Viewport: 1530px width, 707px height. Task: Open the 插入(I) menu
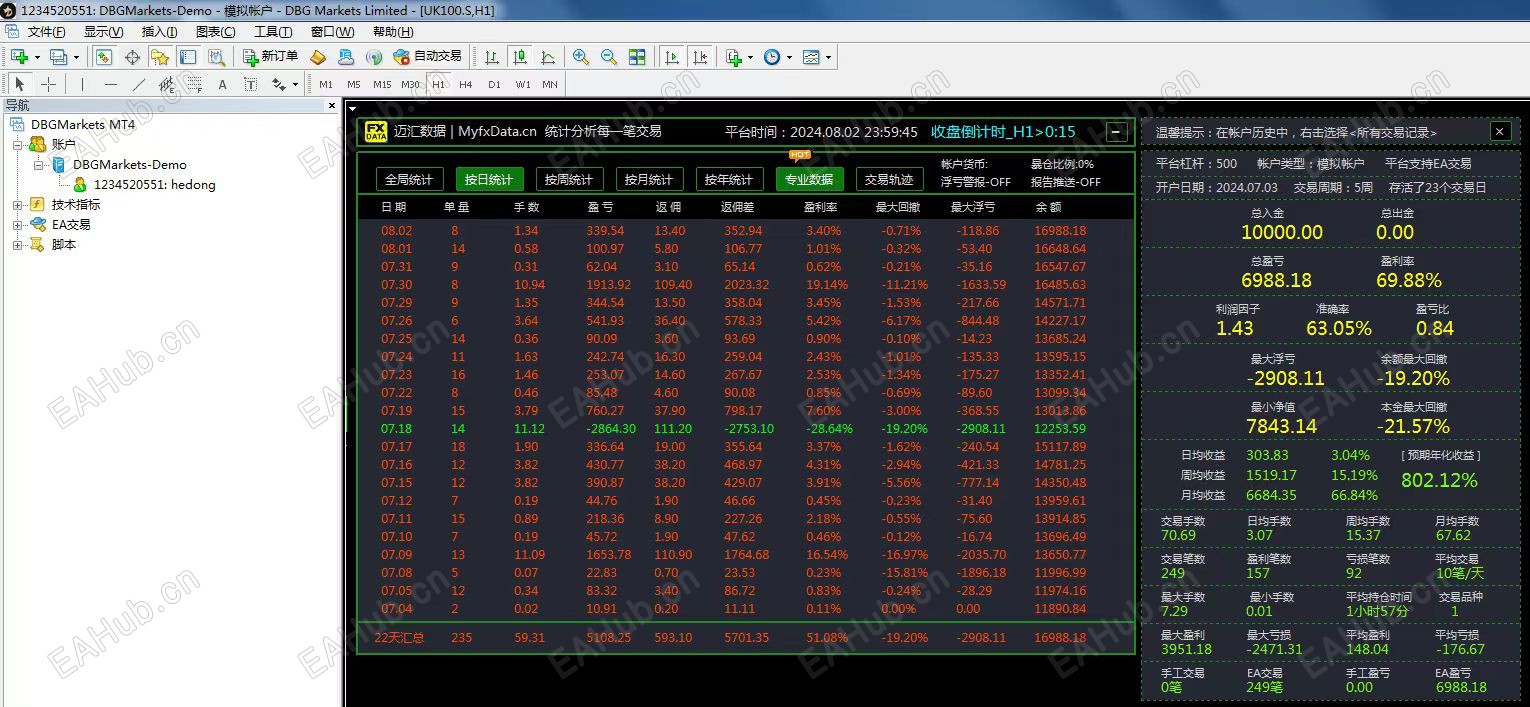(x=160, y=32)
